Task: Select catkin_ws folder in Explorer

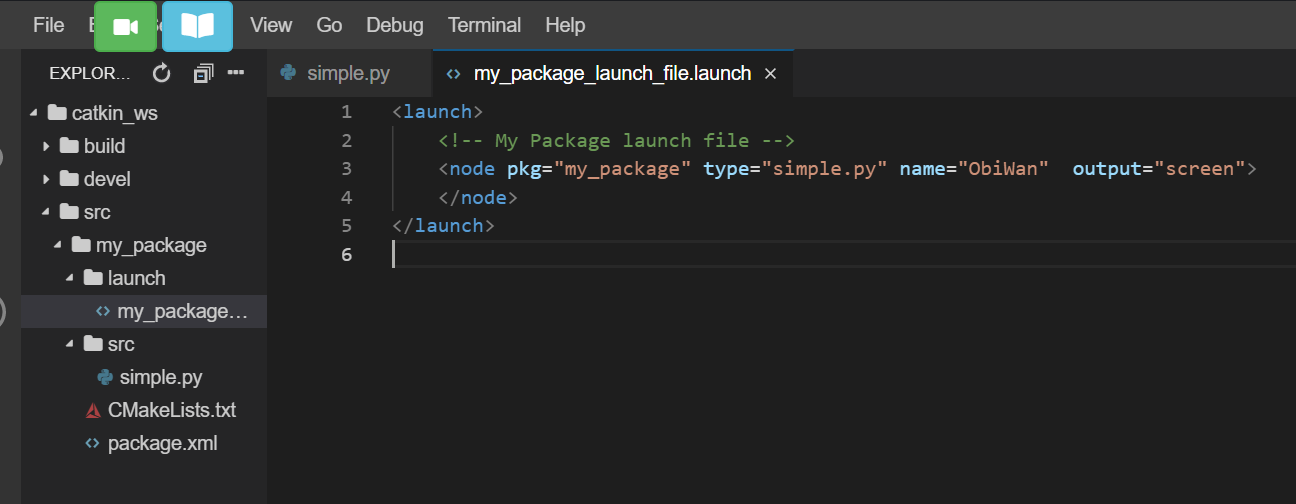Action: coord(144,113)
